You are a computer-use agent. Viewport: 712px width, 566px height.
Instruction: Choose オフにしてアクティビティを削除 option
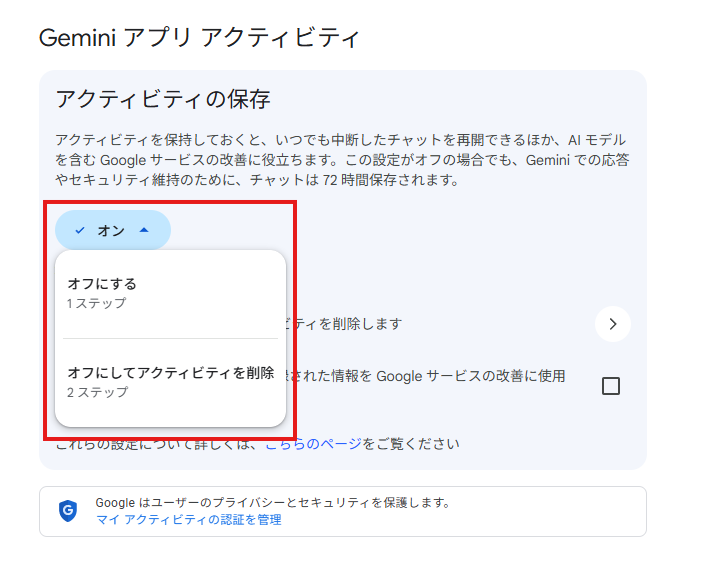coord(170,382)
